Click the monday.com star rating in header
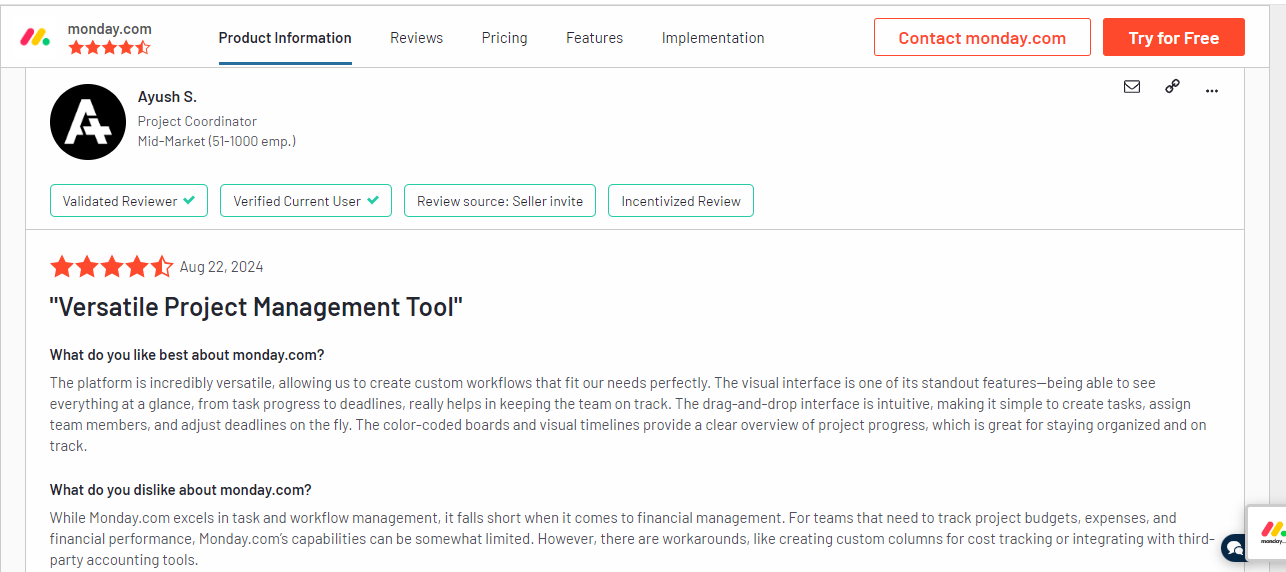 tap(109, 47)
